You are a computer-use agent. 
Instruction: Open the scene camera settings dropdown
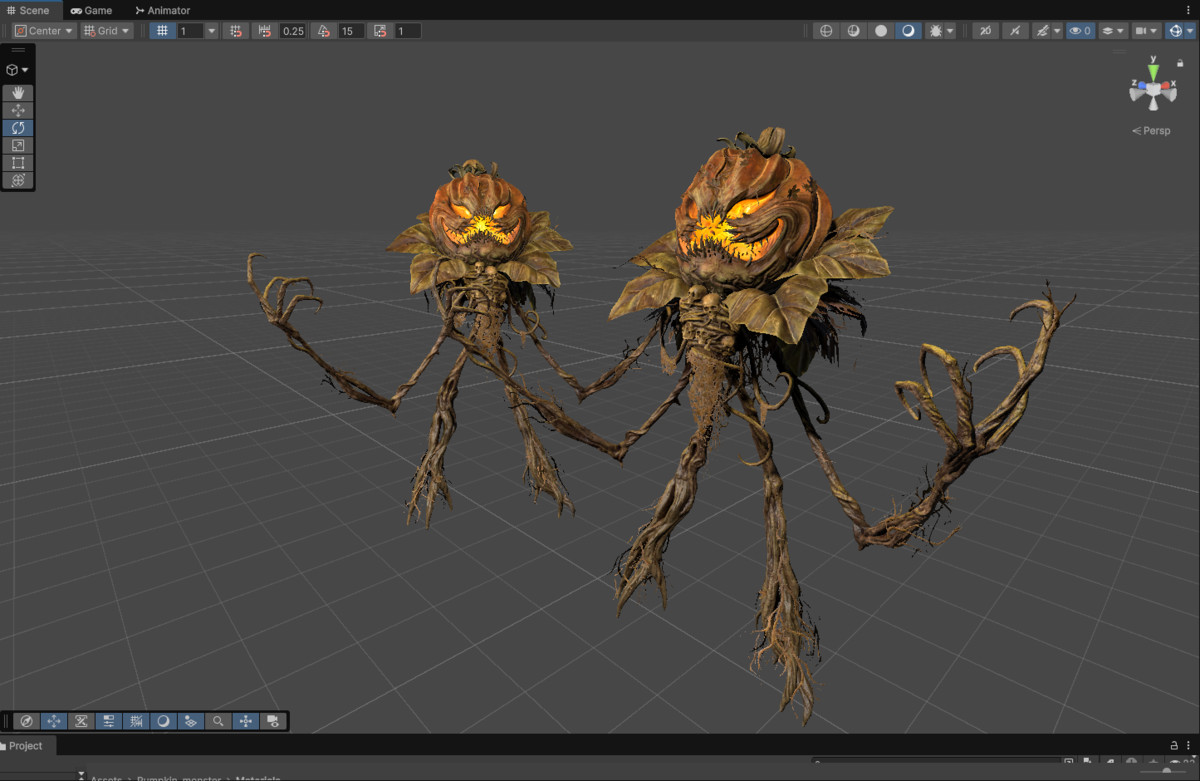click(1146, 31)
